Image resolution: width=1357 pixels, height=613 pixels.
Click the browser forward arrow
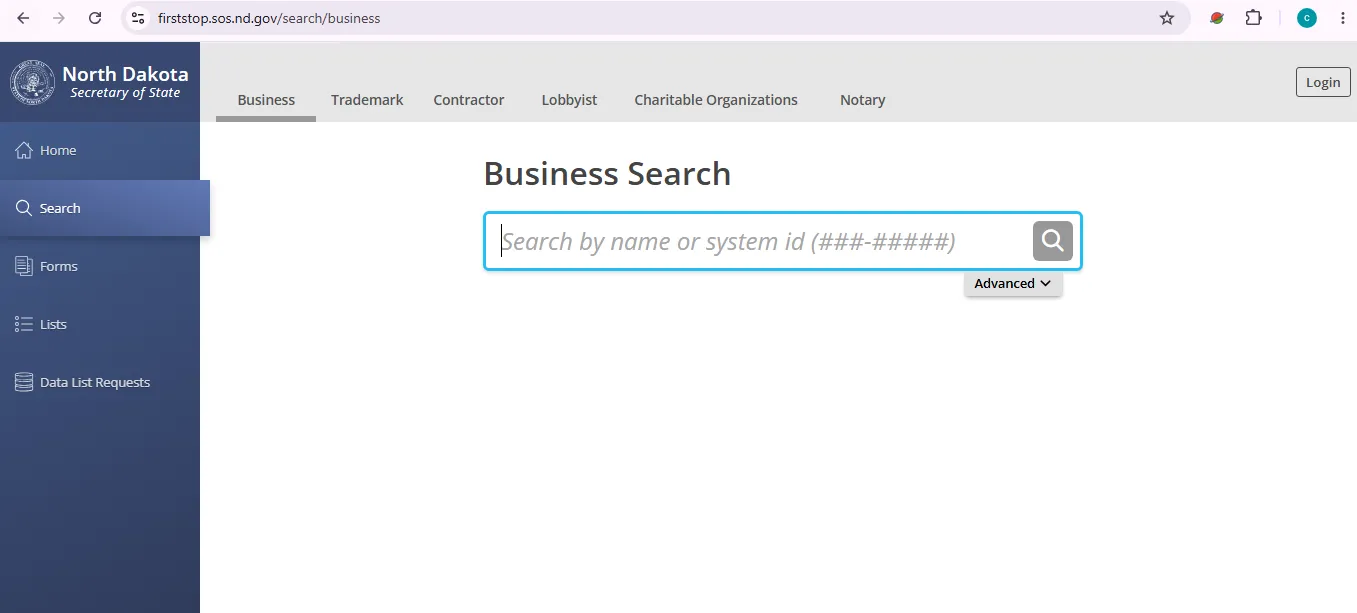coord(59,18)
